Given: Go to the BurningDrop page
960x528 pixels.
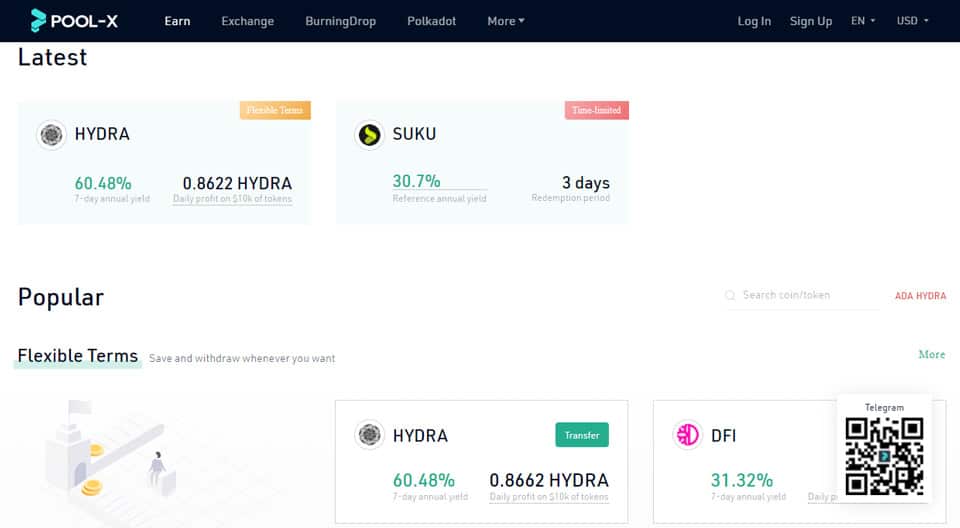Looking at the screenshot, I should click(340, 21).
